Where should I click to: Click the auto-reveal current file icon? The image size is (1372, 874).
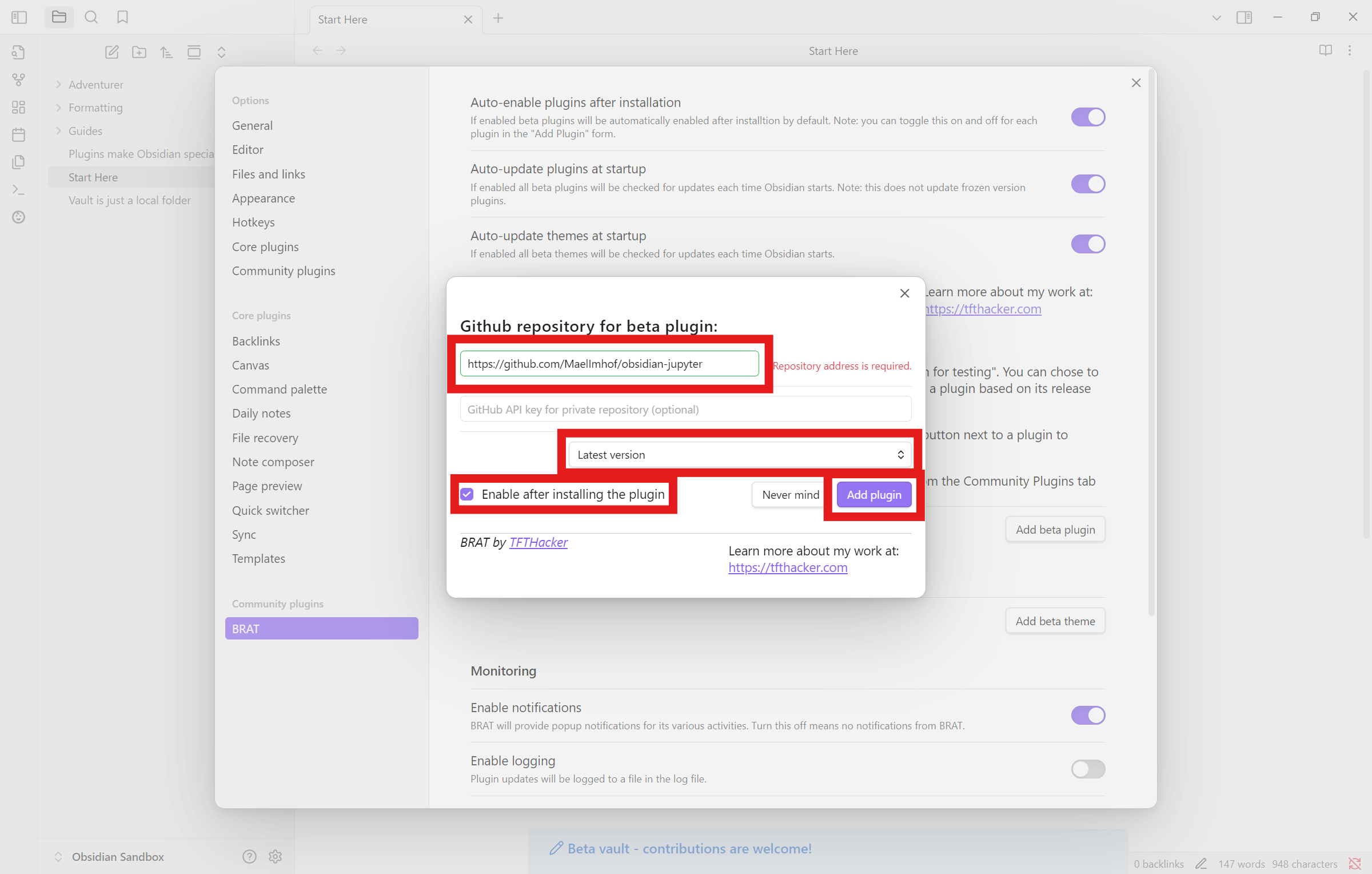[194, 52]
